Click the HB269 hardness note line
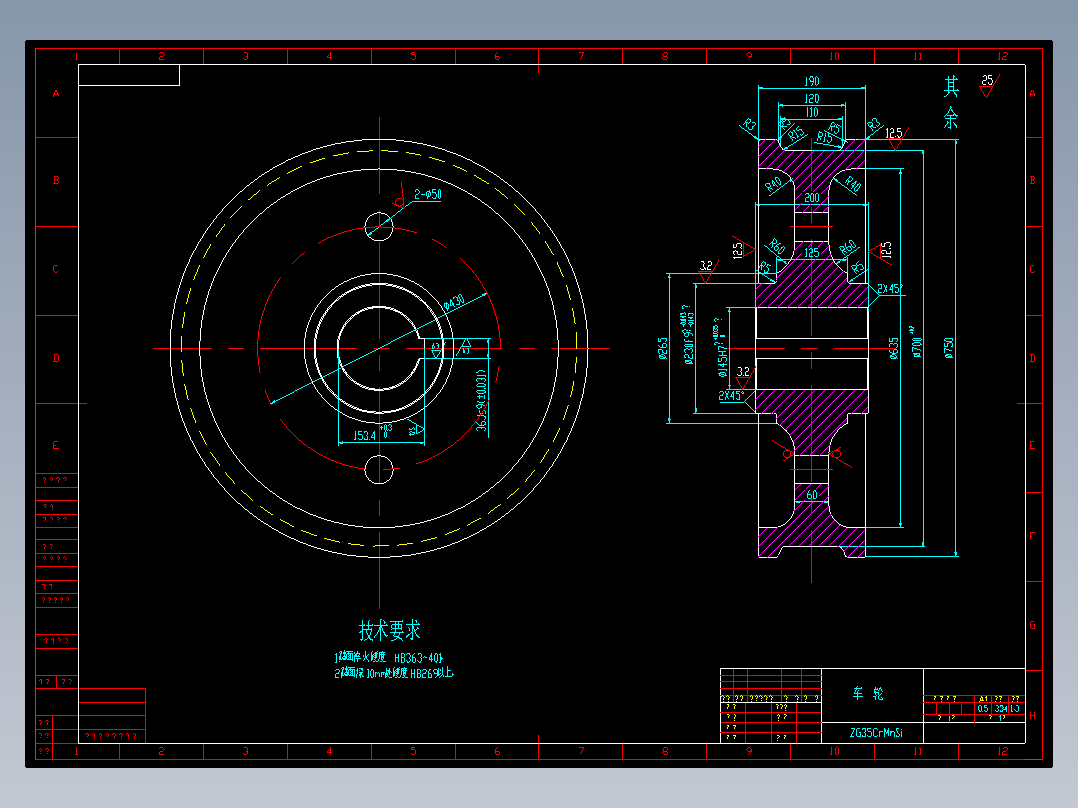Image resolution: width=1078 pixels, height=808 pixels. (x=394, y=673)
